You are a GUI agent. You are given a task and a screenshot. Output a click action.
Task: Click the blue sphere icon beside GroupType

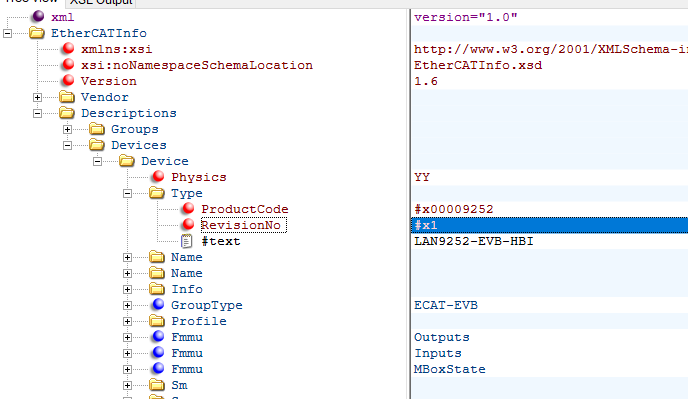[158, 304]
